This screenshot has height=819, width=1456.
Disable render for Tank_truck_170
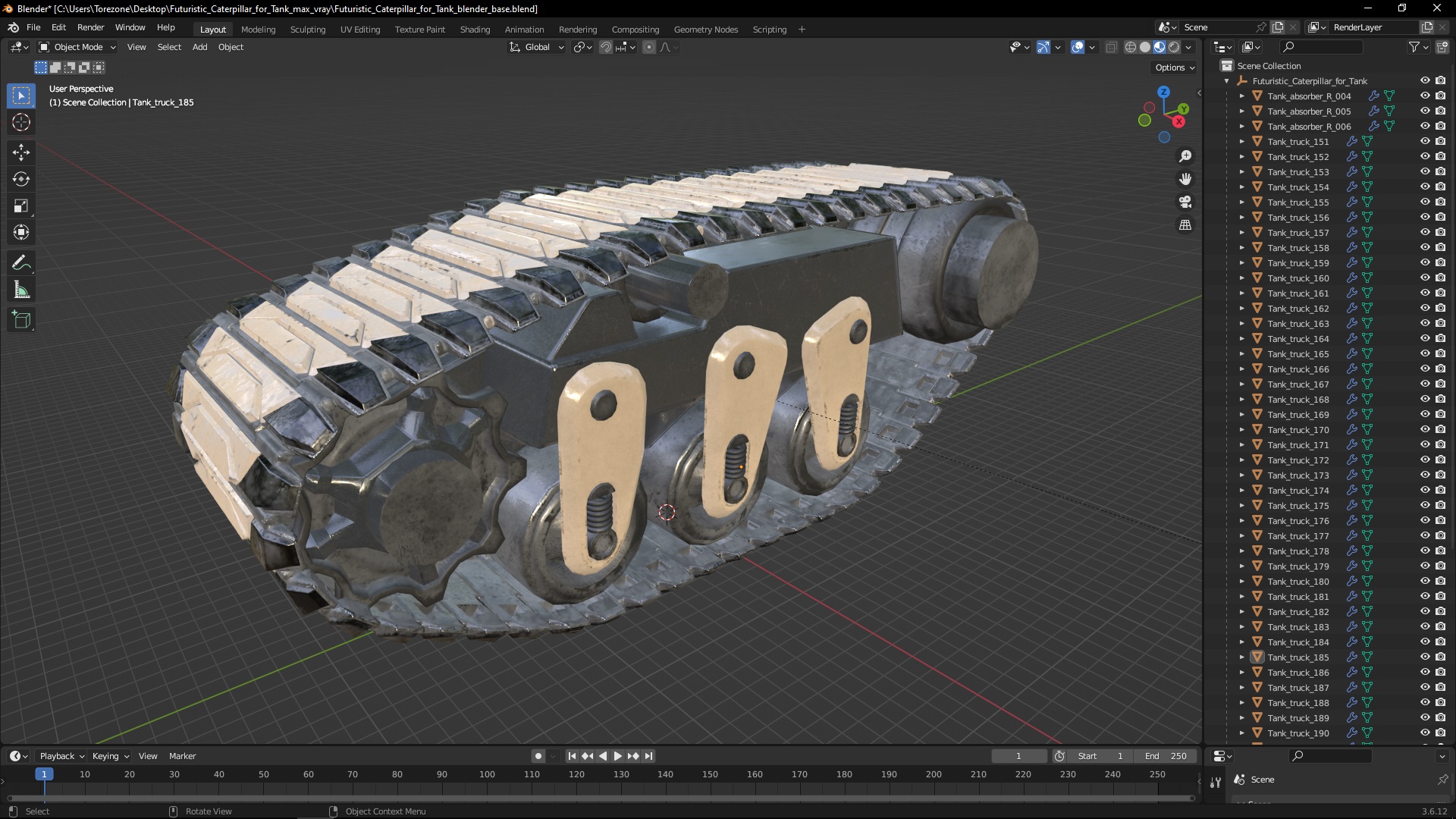coord(1440,430)
